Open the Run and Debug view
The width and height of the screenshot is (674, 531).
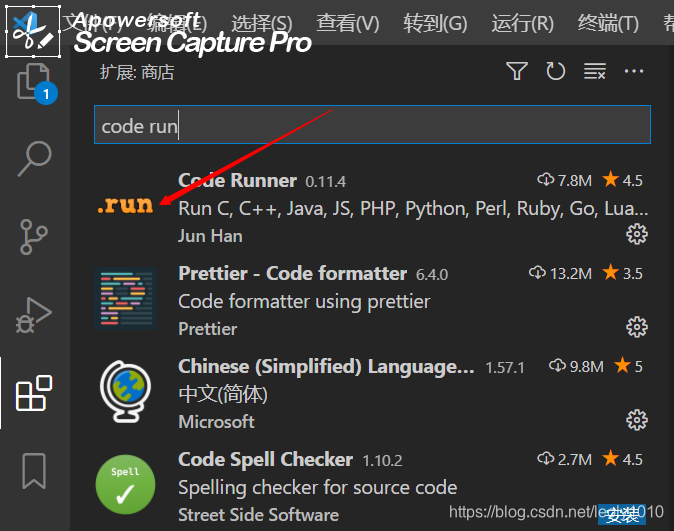(34, 315)
